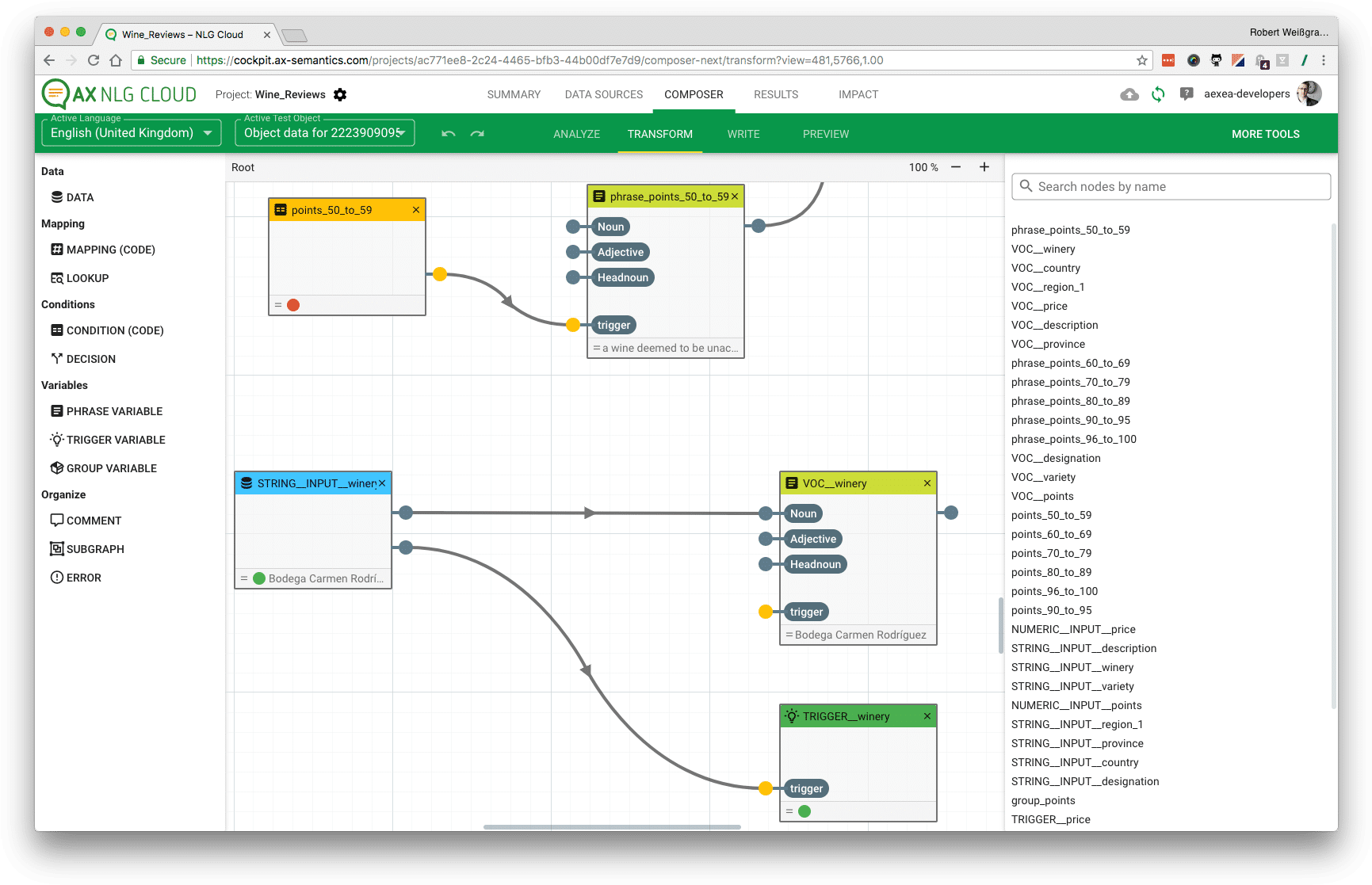1372x885 pixels.
Task: Click the More Tools button
Action: [x=1265, y=134]
